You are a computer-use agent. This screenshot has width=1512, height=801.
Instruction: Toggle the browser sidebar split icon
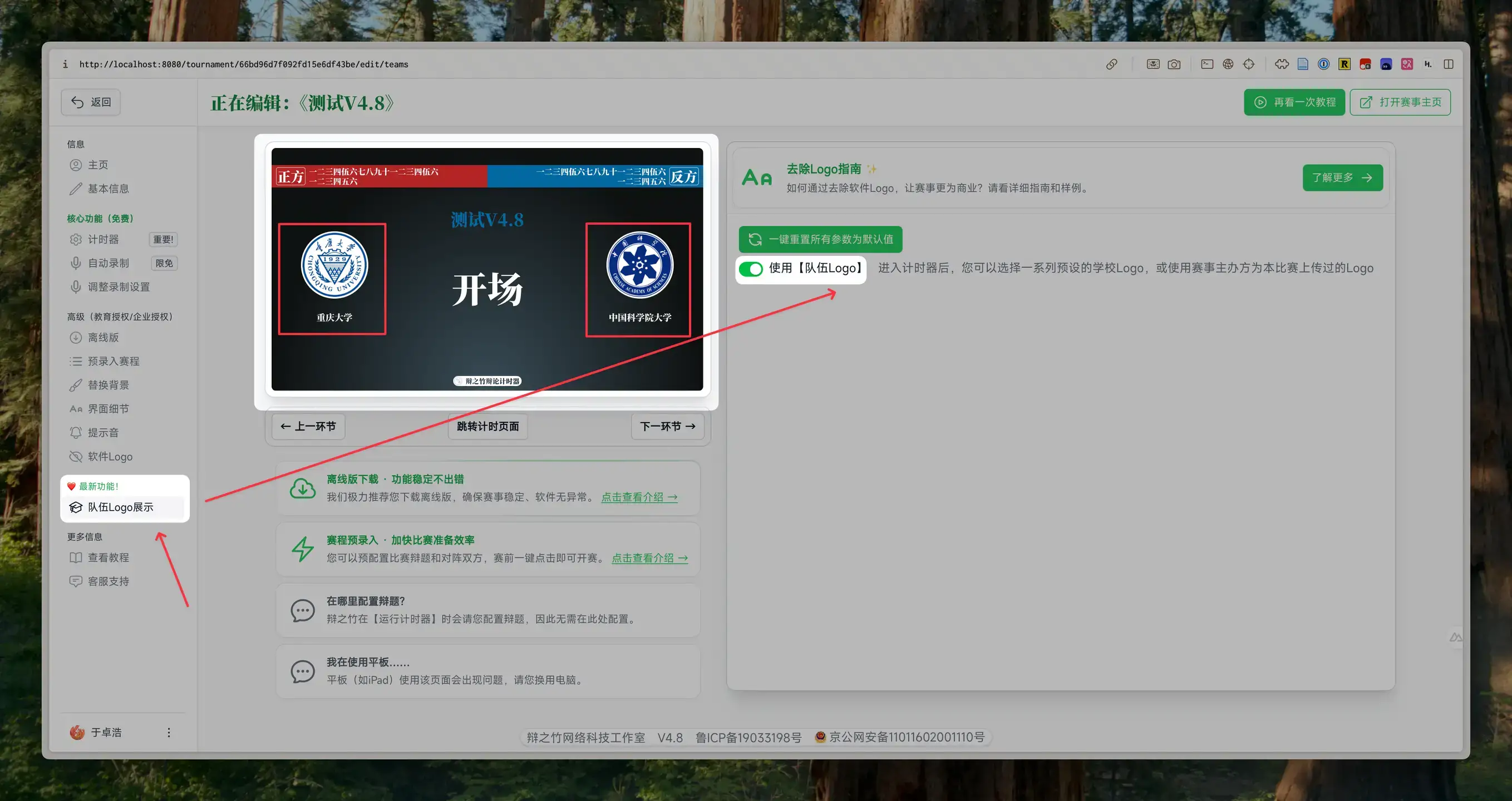(1449, 65)
